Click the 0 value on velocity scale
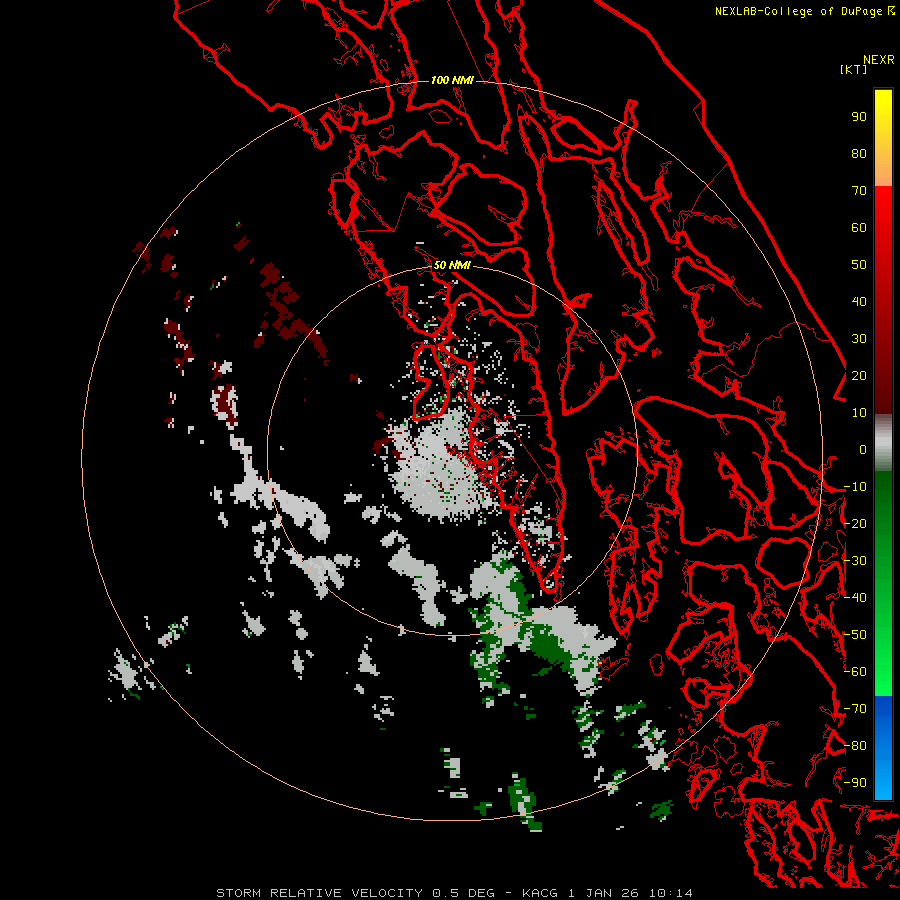900x900 pixels. (863, 450)
